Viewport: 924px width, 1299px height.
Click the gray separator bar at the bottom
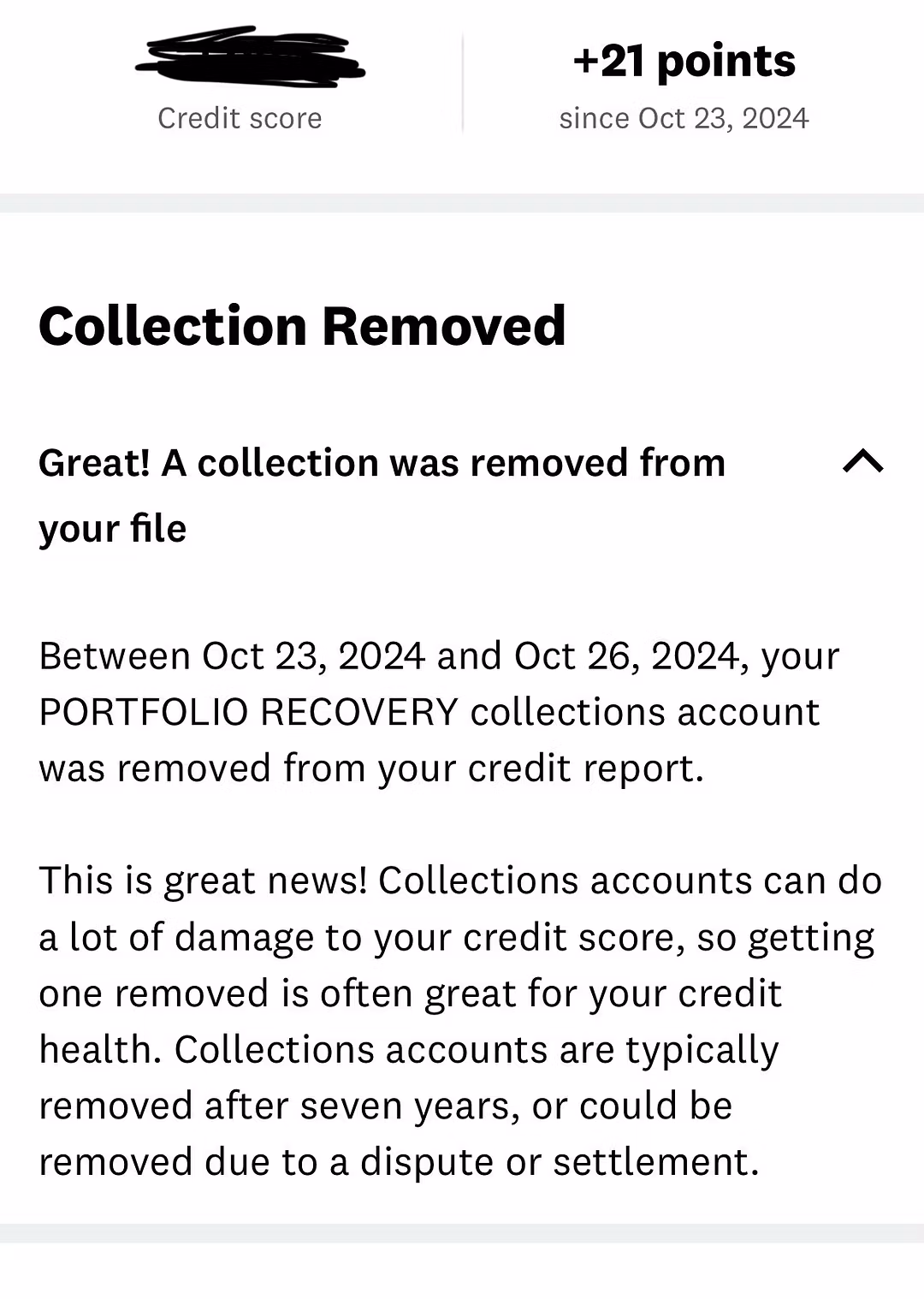point(462,1232)
